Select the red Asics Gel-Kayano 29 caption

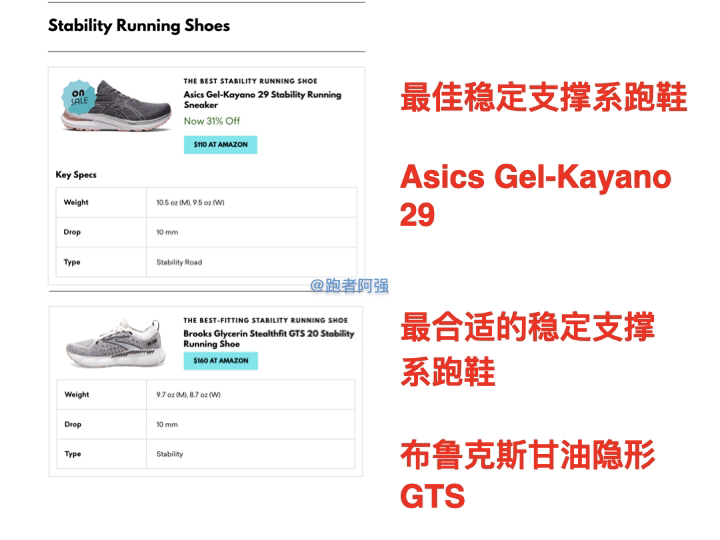pyautogui.click(x=536, y=195)
